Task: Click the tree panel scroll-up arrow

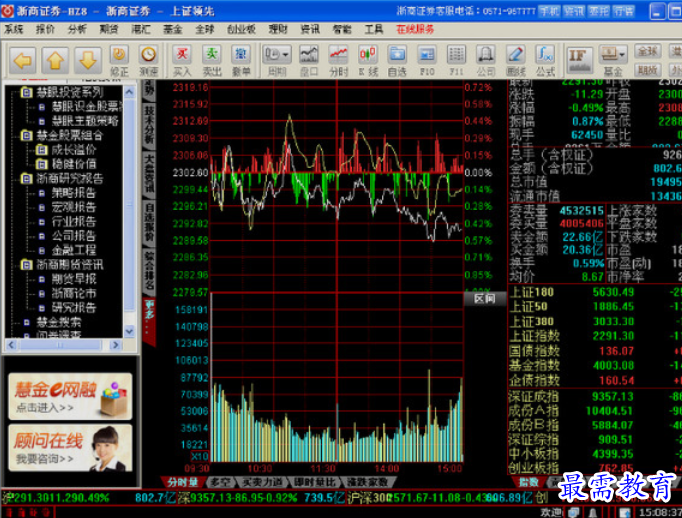Action: [129, 92]
